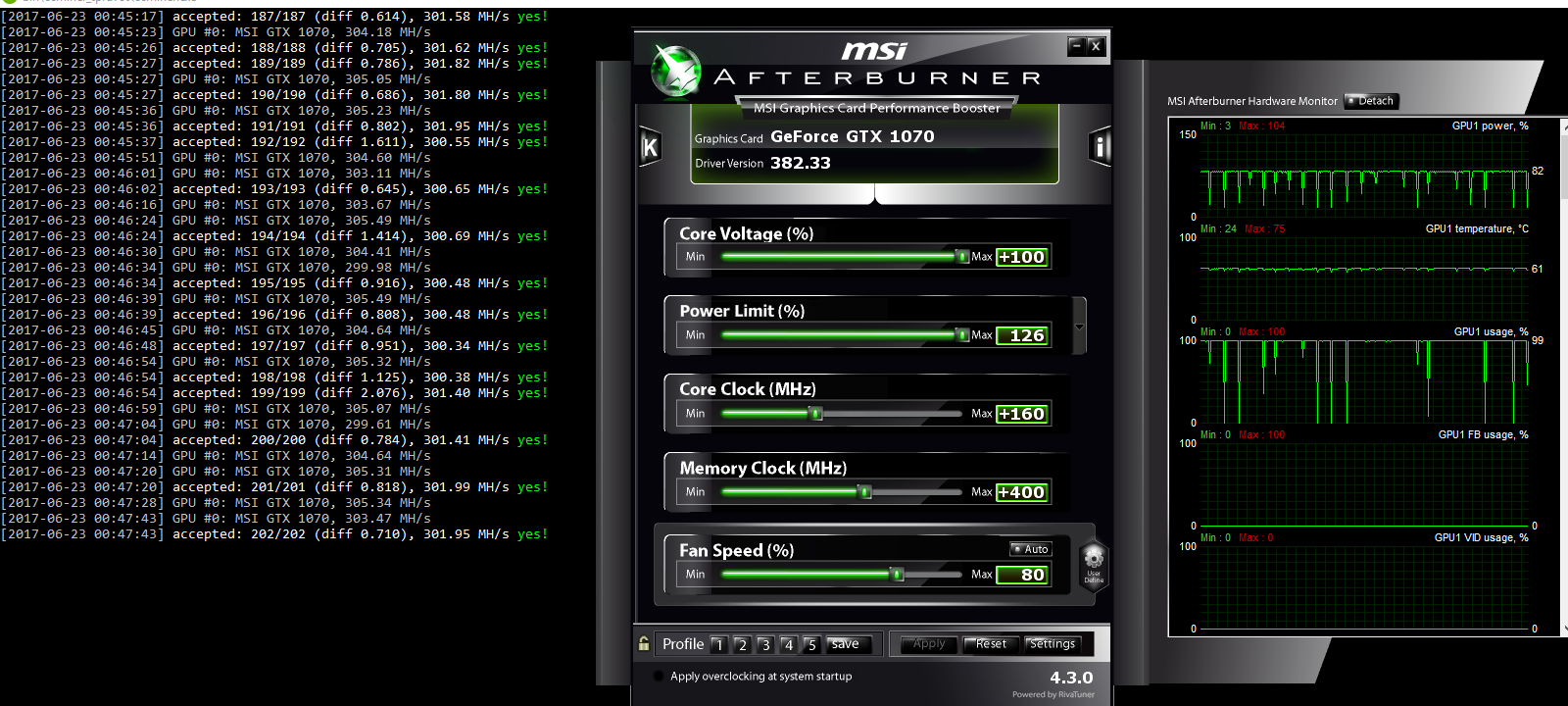Click the Power Limit value field 126
The image size is (1568, 706).
[1022, 335]
